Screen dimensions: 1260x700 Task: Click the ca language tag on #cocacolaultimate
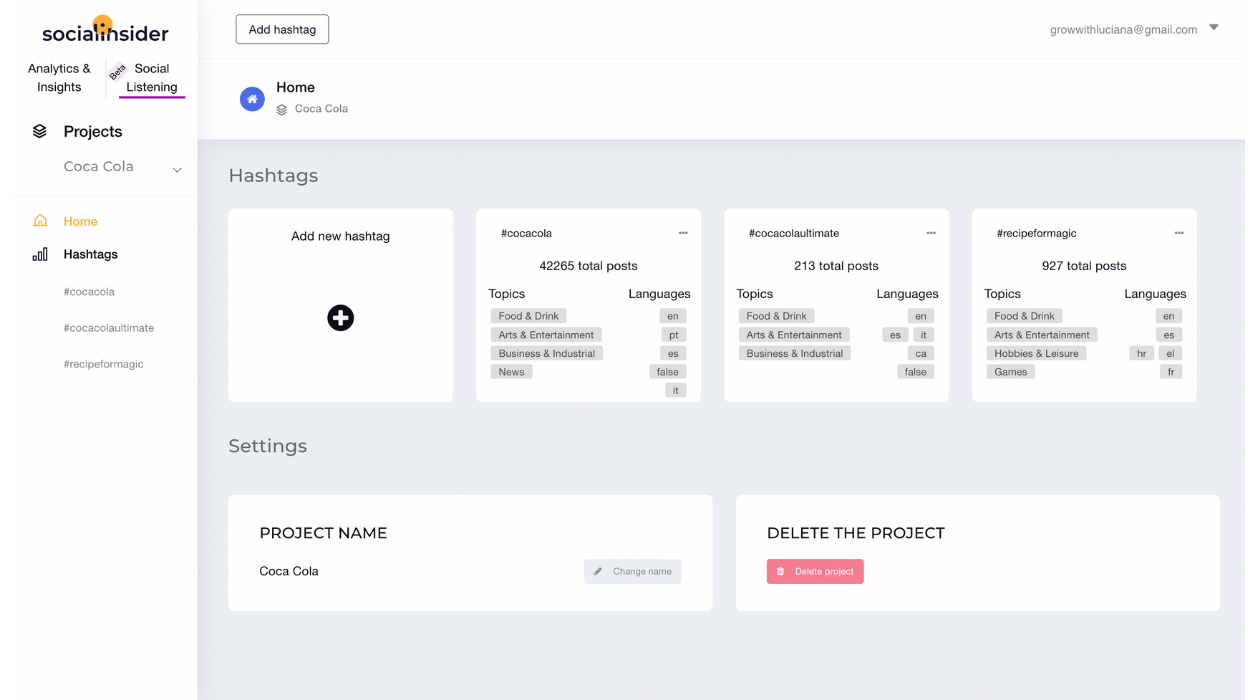click(921, 353)
